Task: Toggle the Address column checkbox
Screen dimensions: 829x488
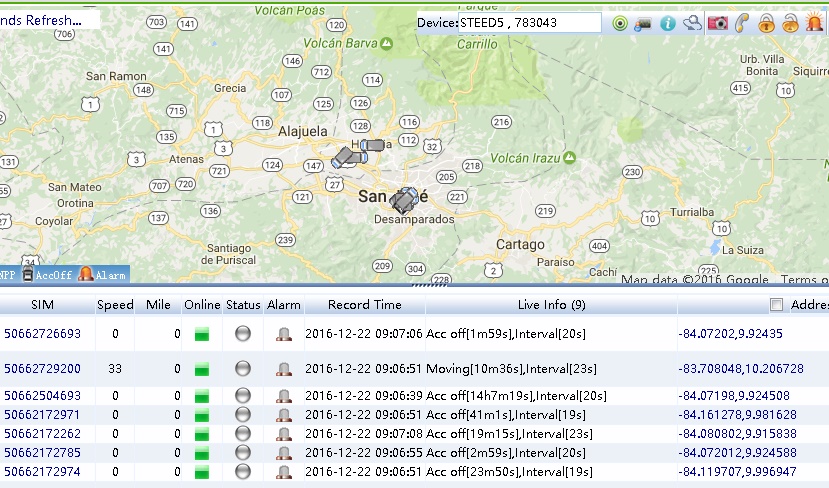Action: point(776,305)
